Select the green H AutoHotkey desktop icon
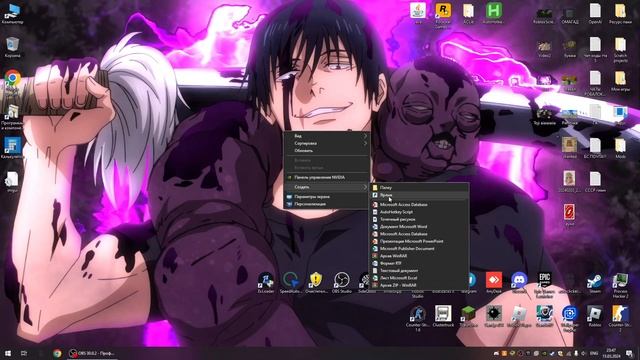Image resolution: width=640 pixels, height=360 pixels. (x=493, y=13)
